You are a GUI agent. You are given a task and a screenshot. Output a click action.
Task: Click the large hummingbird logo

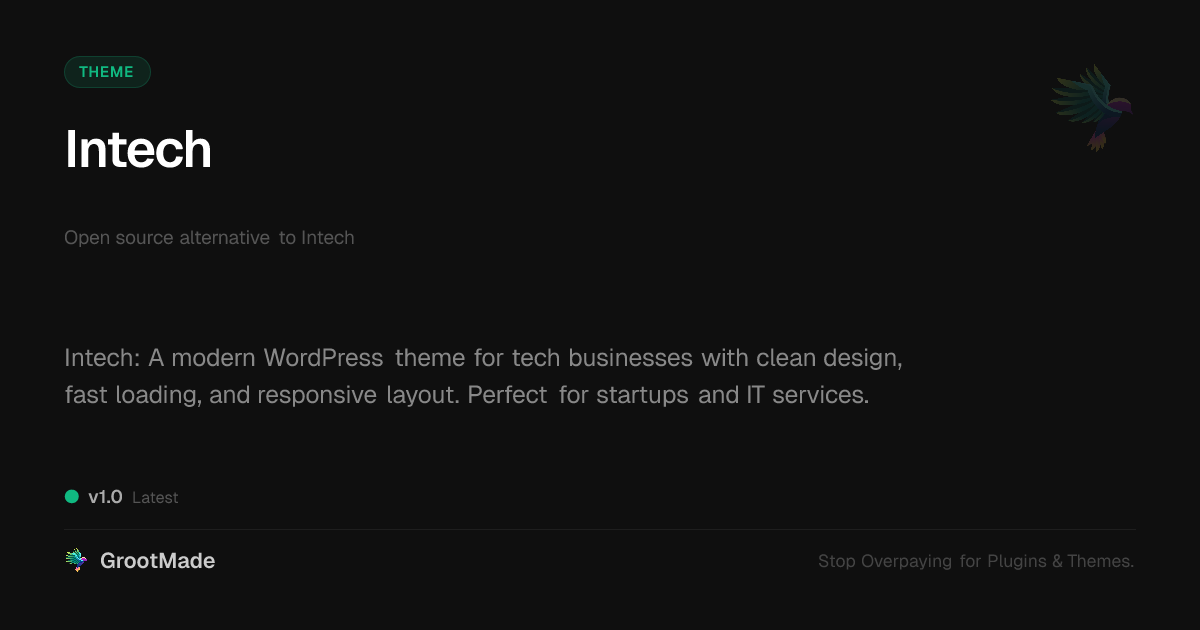point(1092,106)
